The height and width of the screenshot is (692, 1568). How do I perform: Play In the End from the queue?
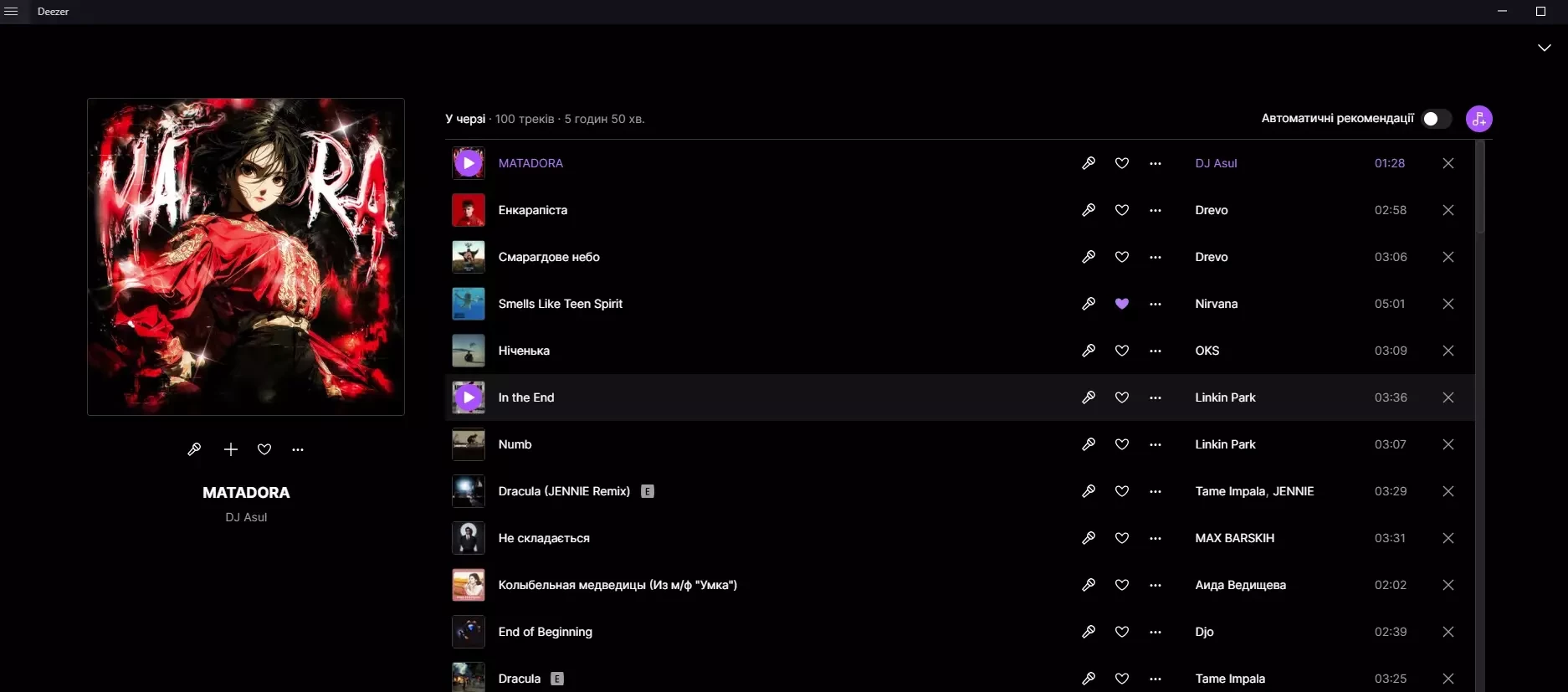(x=469, y=397)
